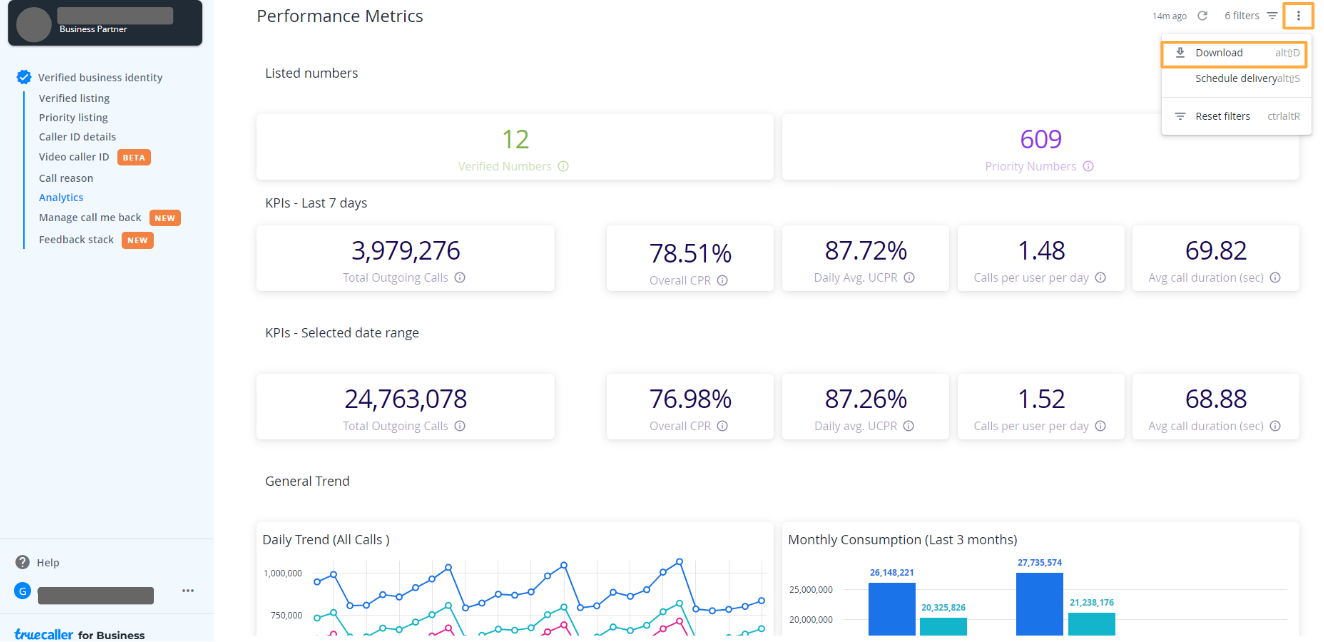The image size is (1324, 642).
Task: Click info icon next to Verified Numbers
Action: pos(563,167)
